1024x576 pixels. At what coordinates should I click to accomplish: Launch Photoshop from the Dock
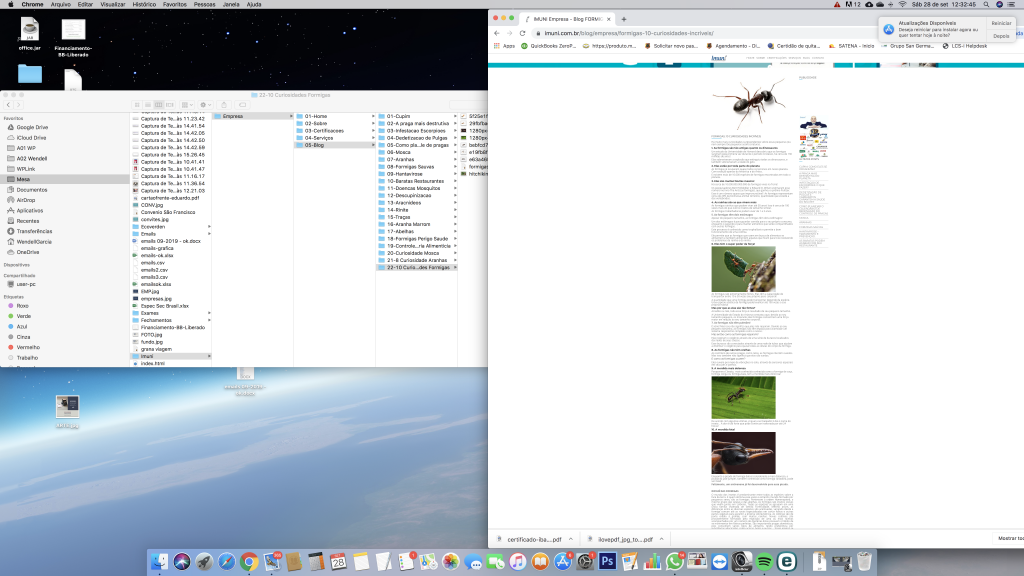click(x=607, y=562)
